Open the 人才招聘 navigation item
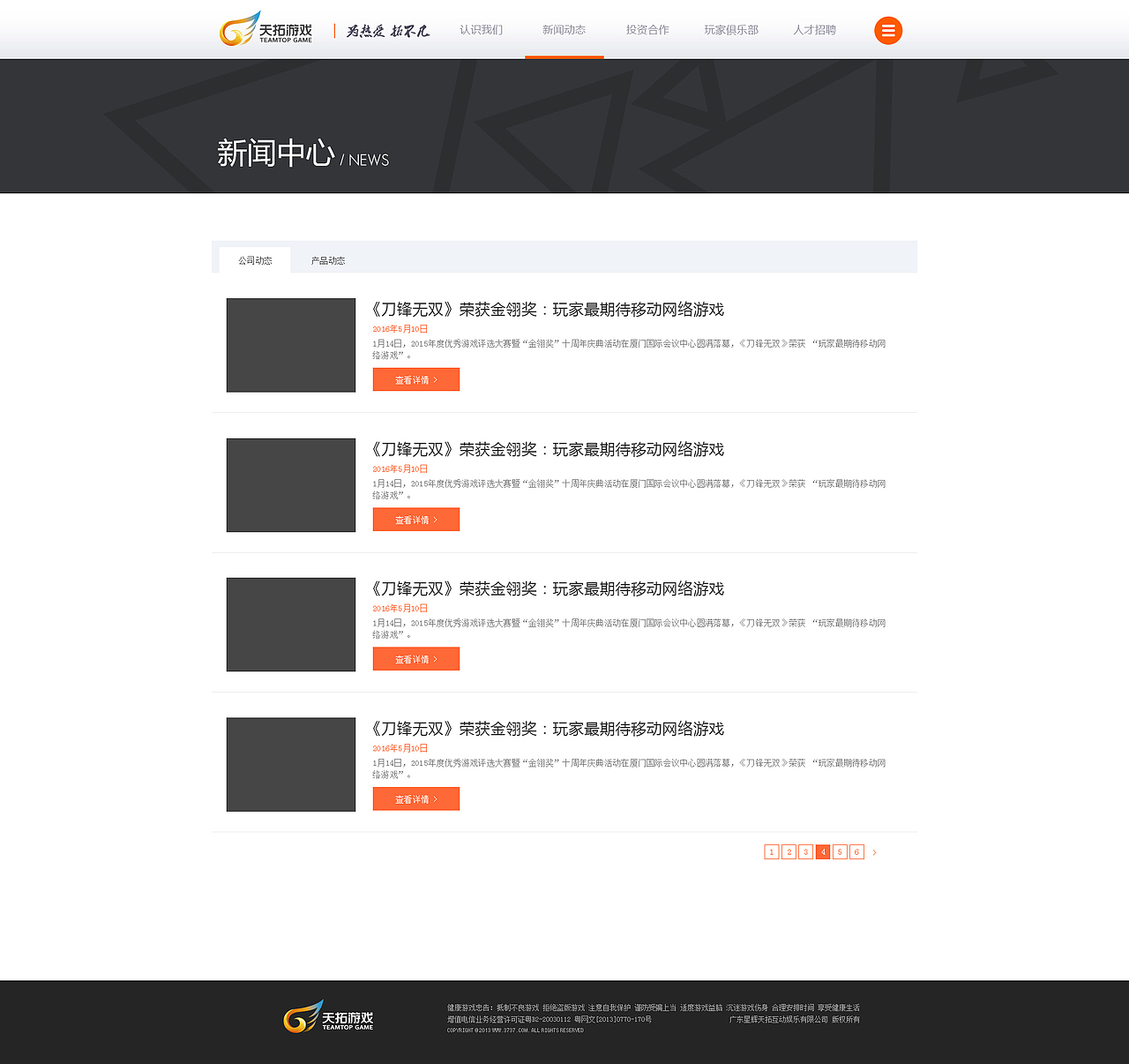Screen dimensions: 1129x1064 coord(814,30)
